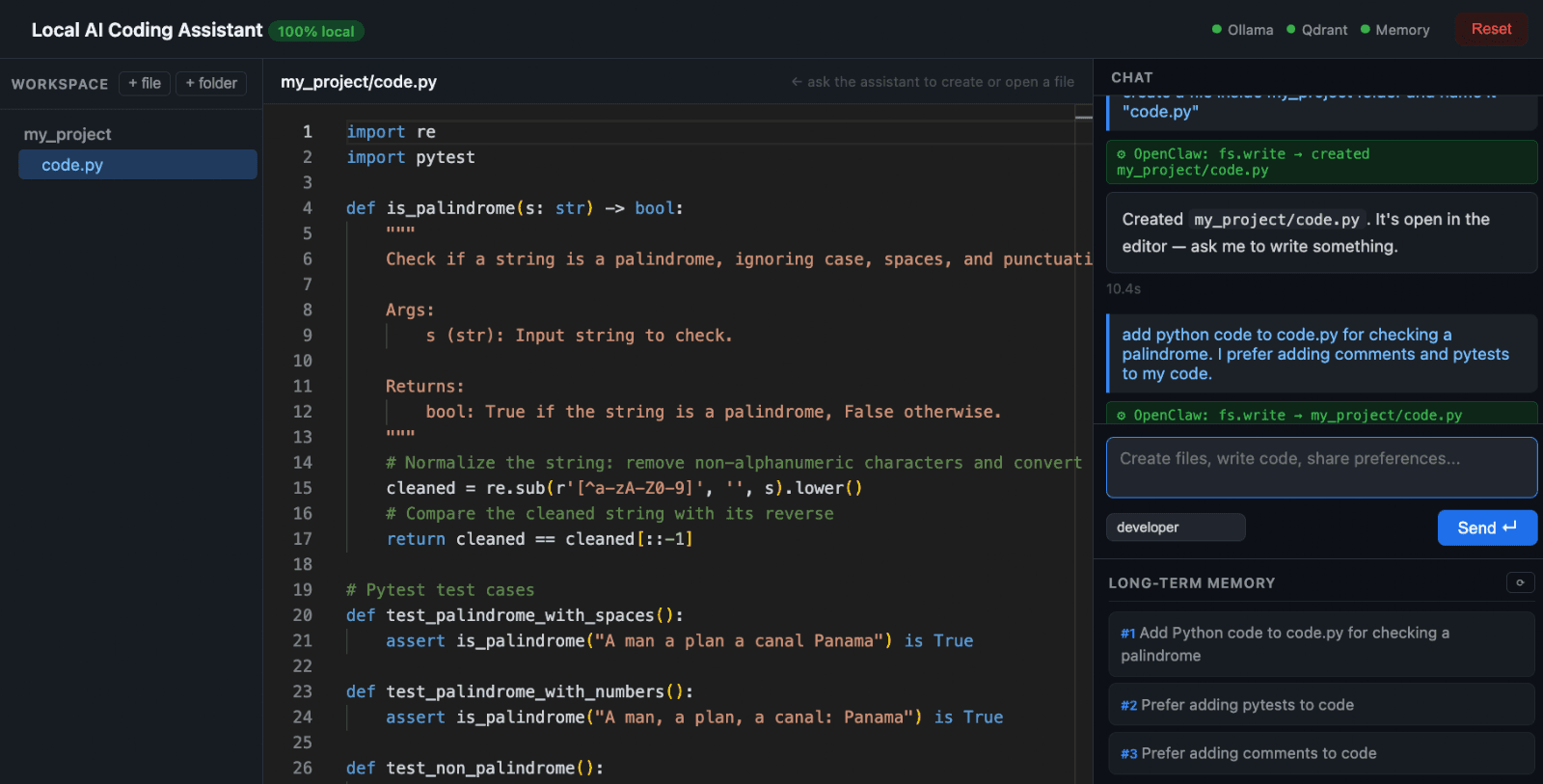Click def test_palindrome_with_spaces line
Screen dimensions: 1543x784
click(515, 615)
